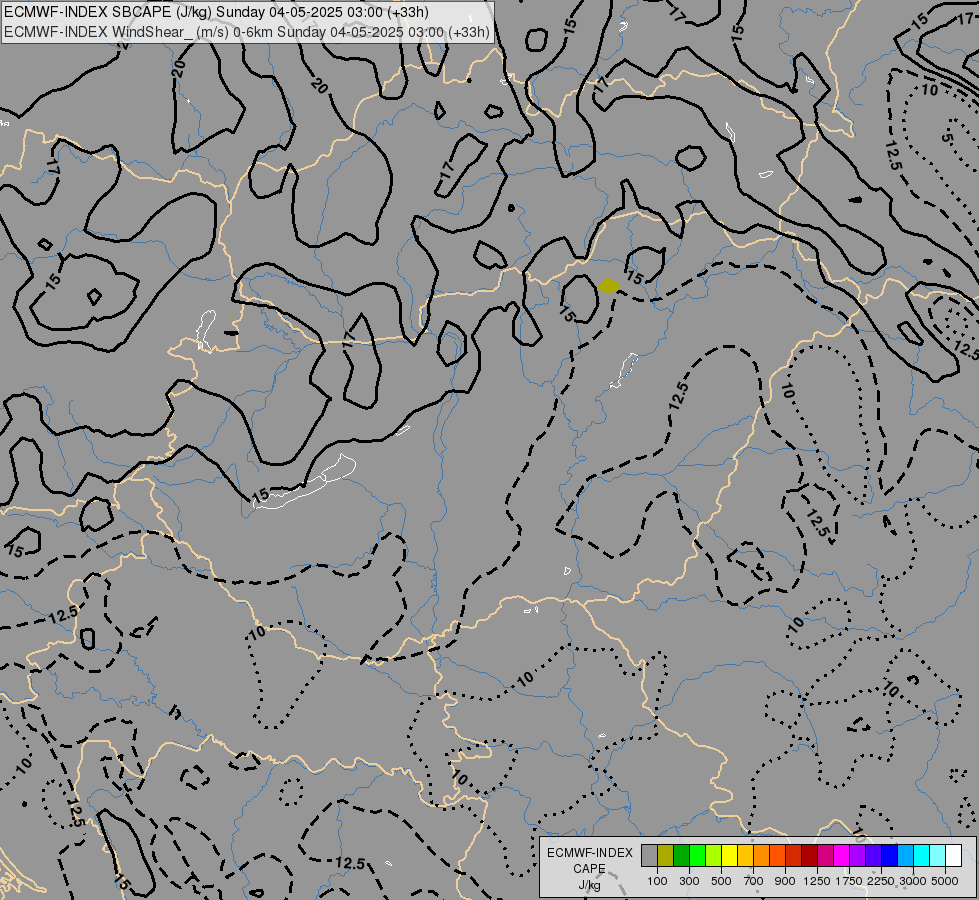Click the olive swatch in CAPE legend
Viewport: 979px width, 900px height.
(666, 856)
